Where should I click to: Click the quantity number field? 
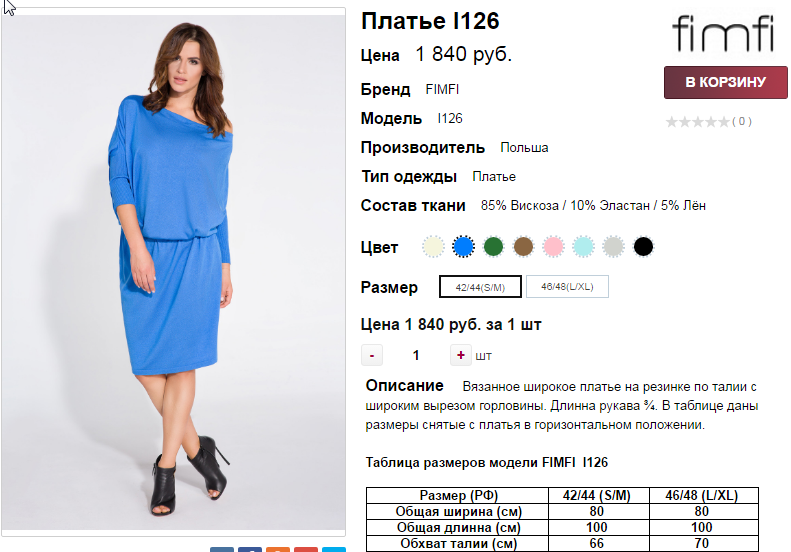pyautogui.click(x=416, y=355)
